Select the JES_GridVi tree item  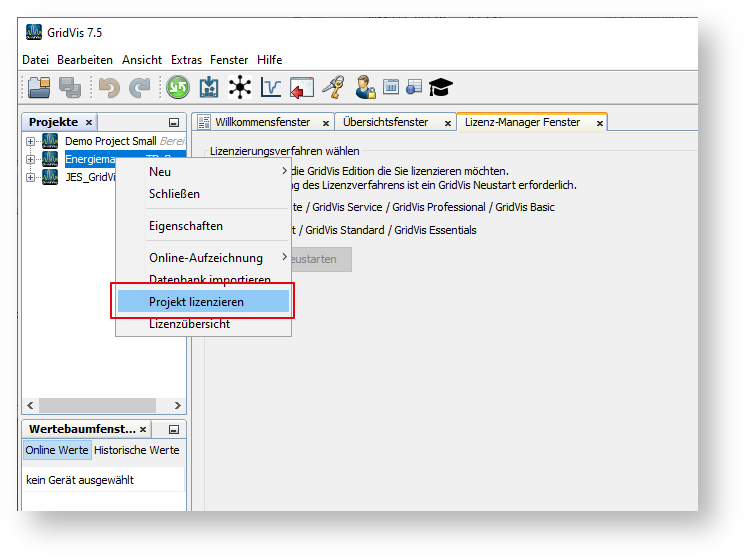click(90, 177)
